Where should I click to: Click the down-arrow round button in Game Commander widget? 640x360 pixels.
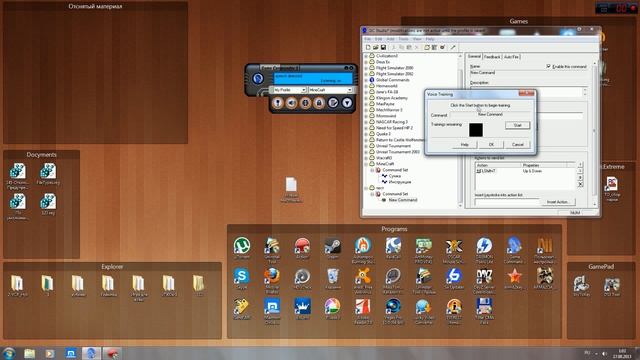point(347,103)
